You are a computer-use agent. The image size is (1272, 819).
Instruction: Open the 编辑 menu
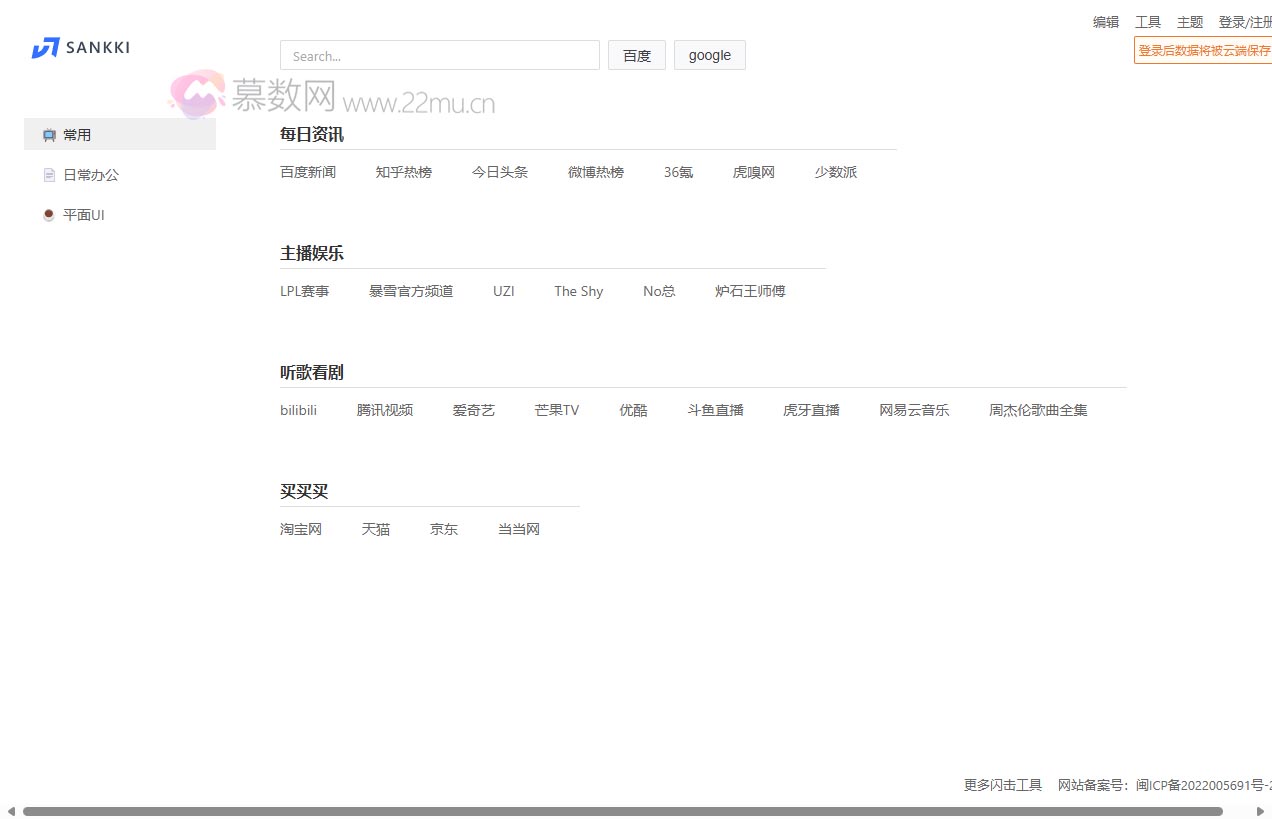[1106, 21]
